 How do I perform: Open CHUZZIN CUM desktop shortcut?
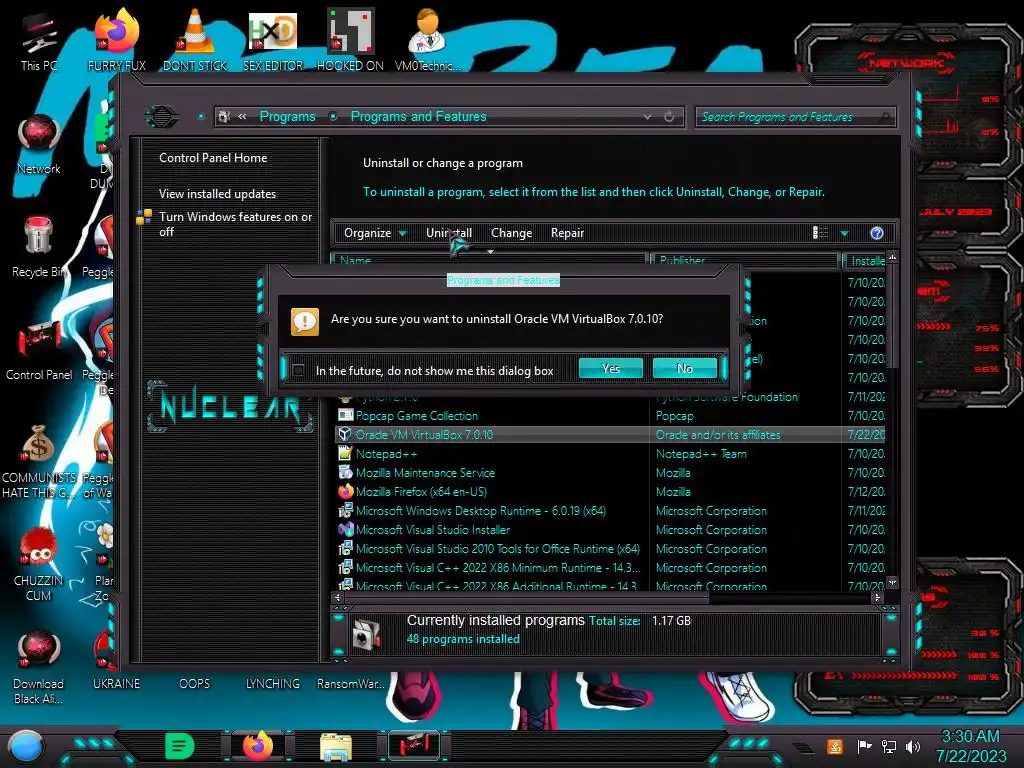click(39, 565)
